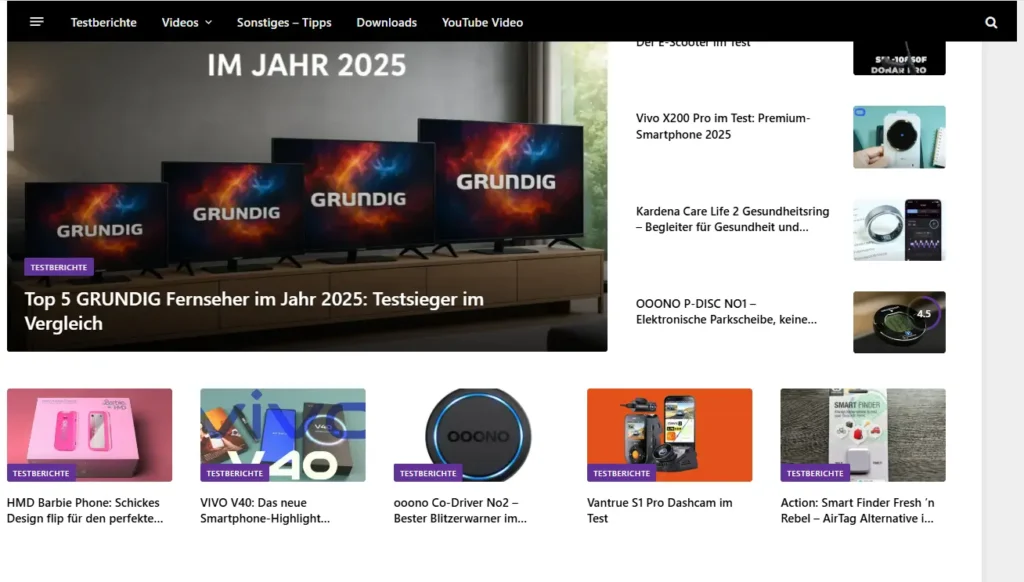Click the TESTBERICHTE badge on the hero image
Viewport: 1024px width, 582px height.
59,267
